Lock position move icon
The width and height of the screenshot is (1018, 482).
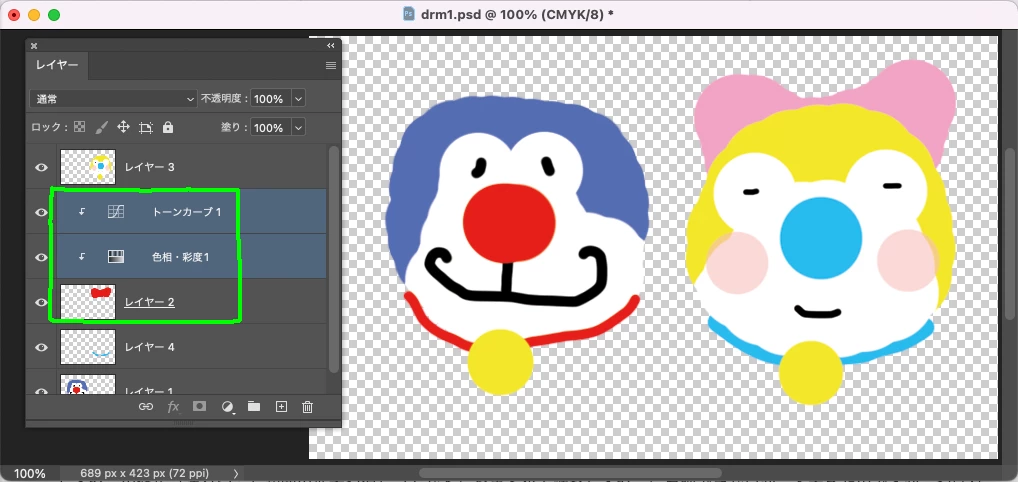pyautogui.click(x=123, y=127)
